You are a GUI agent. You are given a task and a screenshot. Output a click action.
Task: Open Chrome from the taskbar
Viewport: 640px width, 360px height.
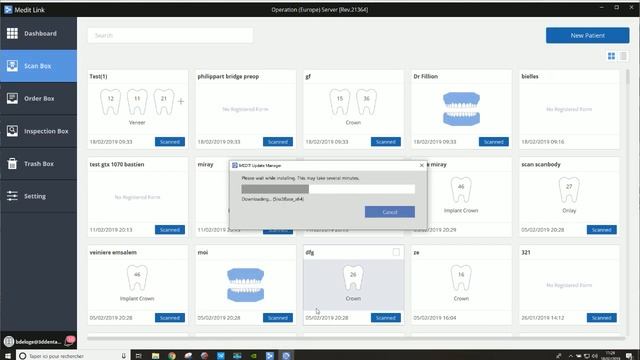[x=172, y=356]
